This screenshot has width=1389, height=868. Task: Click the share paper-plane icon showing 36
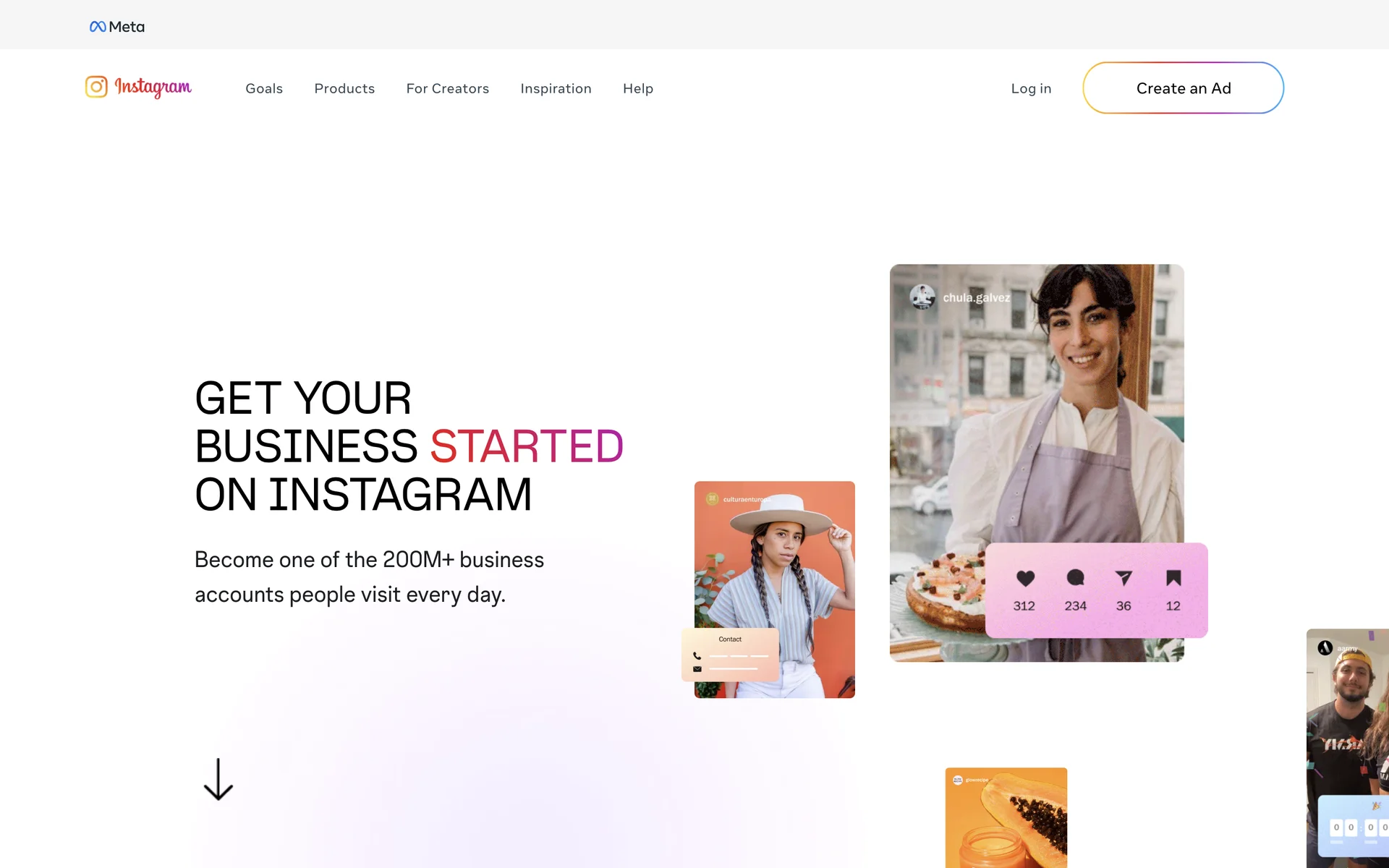click(x=1123, y=577)
